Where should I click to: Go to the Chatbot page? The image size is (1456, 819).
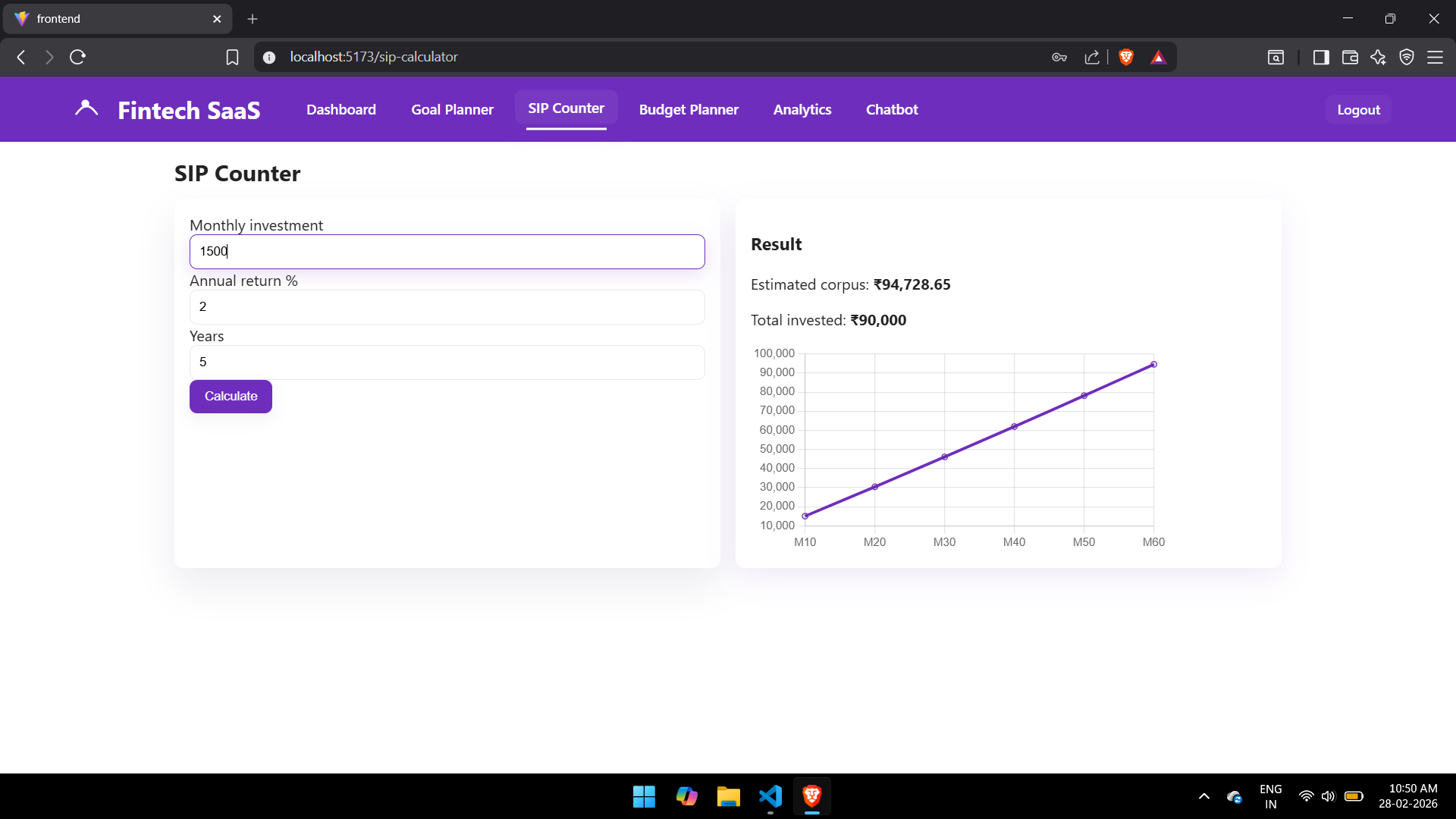pyautogui.click(x=892, y=109)
